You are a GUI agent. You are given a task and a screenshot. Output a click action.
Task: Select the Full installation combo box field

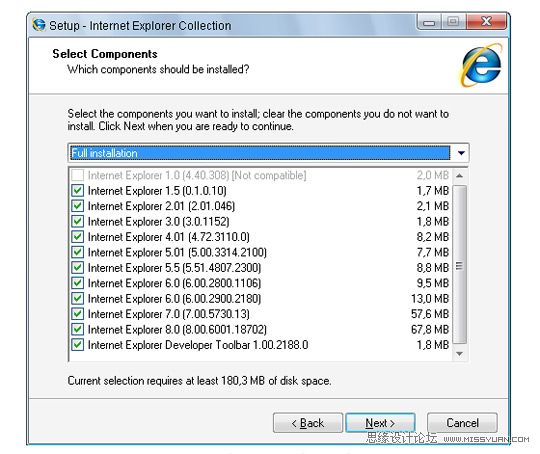click(x=268, y=153)
